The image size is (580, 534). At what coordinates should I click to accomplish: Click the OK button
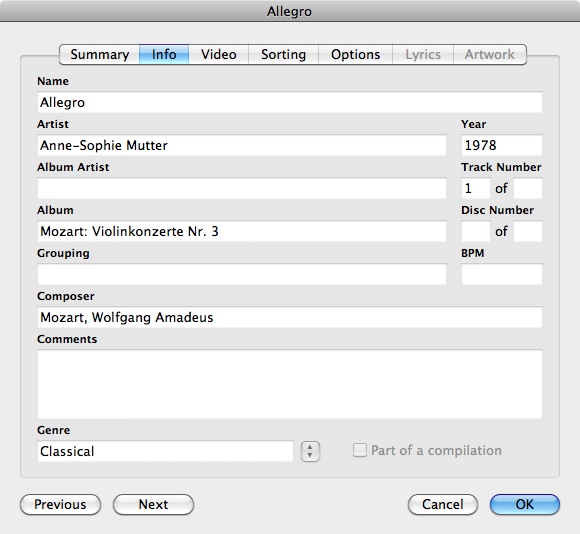pos(525,504)
